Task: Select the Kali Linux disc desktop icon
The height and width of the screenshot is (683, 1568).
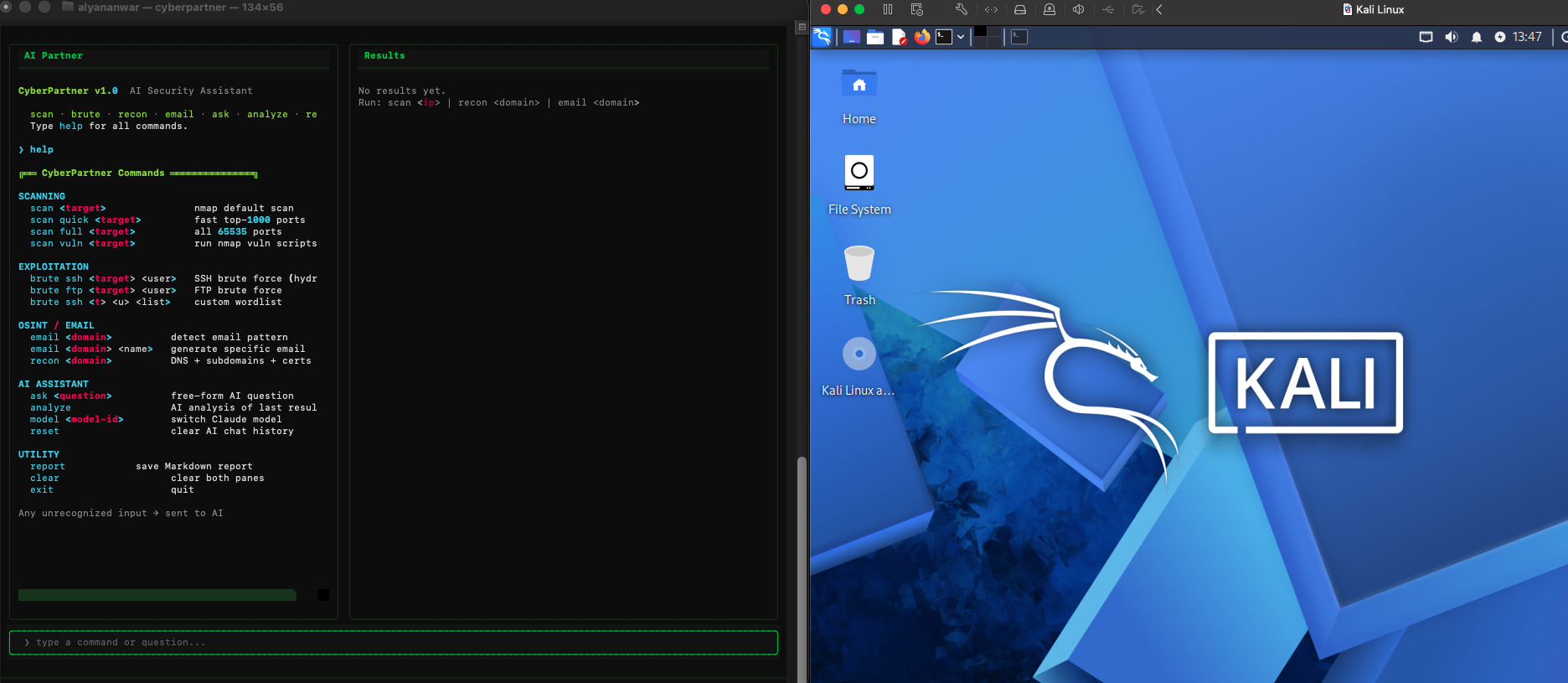Action: (859, 366)
